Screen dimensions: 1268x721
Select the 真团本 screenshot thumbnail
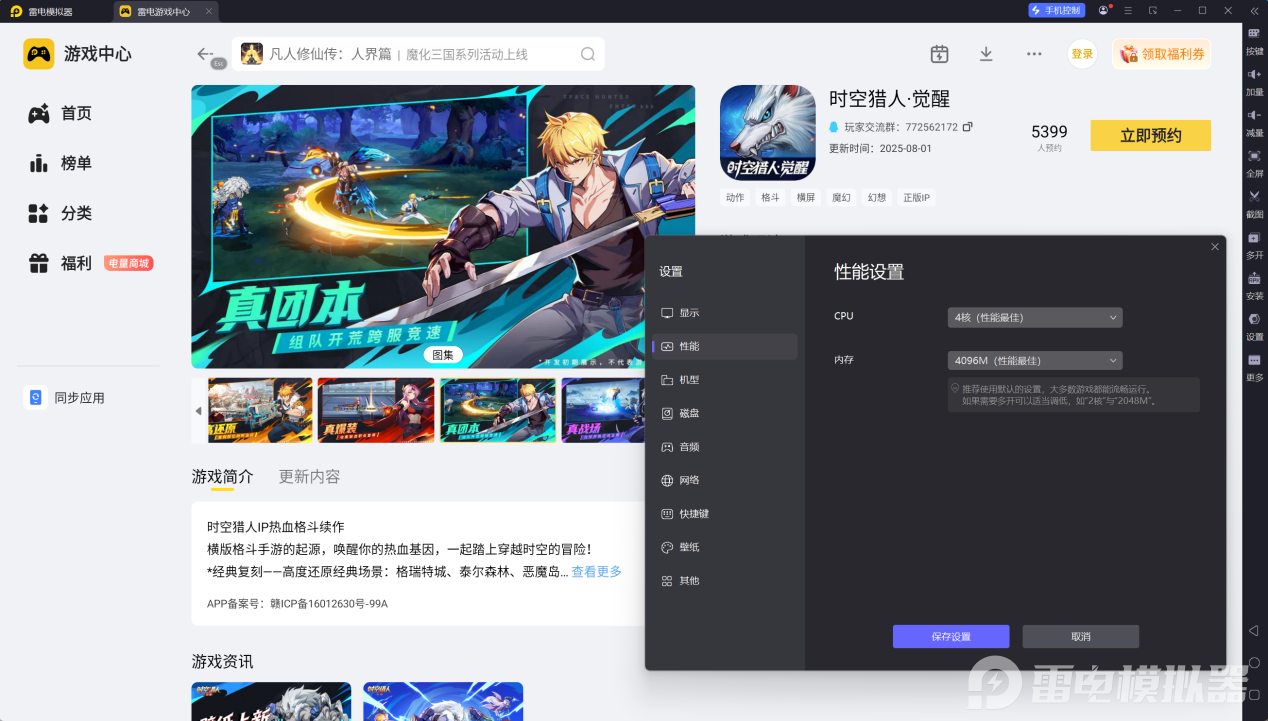coord(497,410)
